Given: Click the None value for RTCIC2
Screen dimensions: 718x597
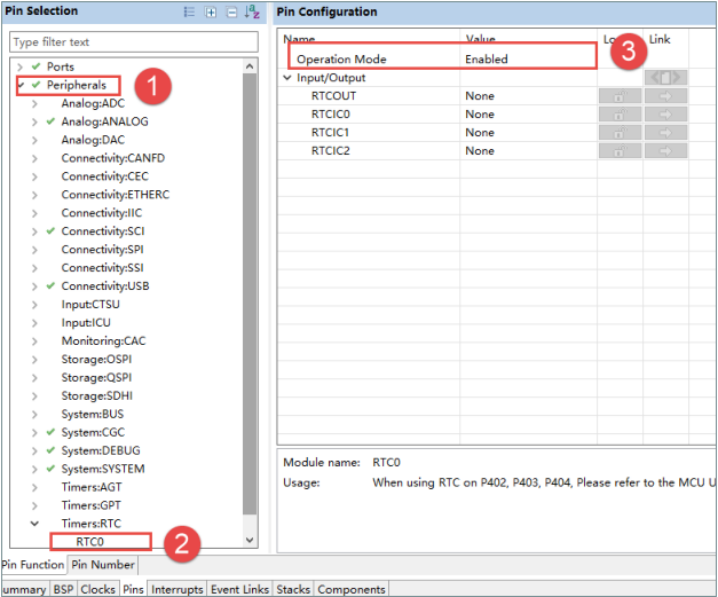Looking at the screenshot, I should (x=480, y=151).
